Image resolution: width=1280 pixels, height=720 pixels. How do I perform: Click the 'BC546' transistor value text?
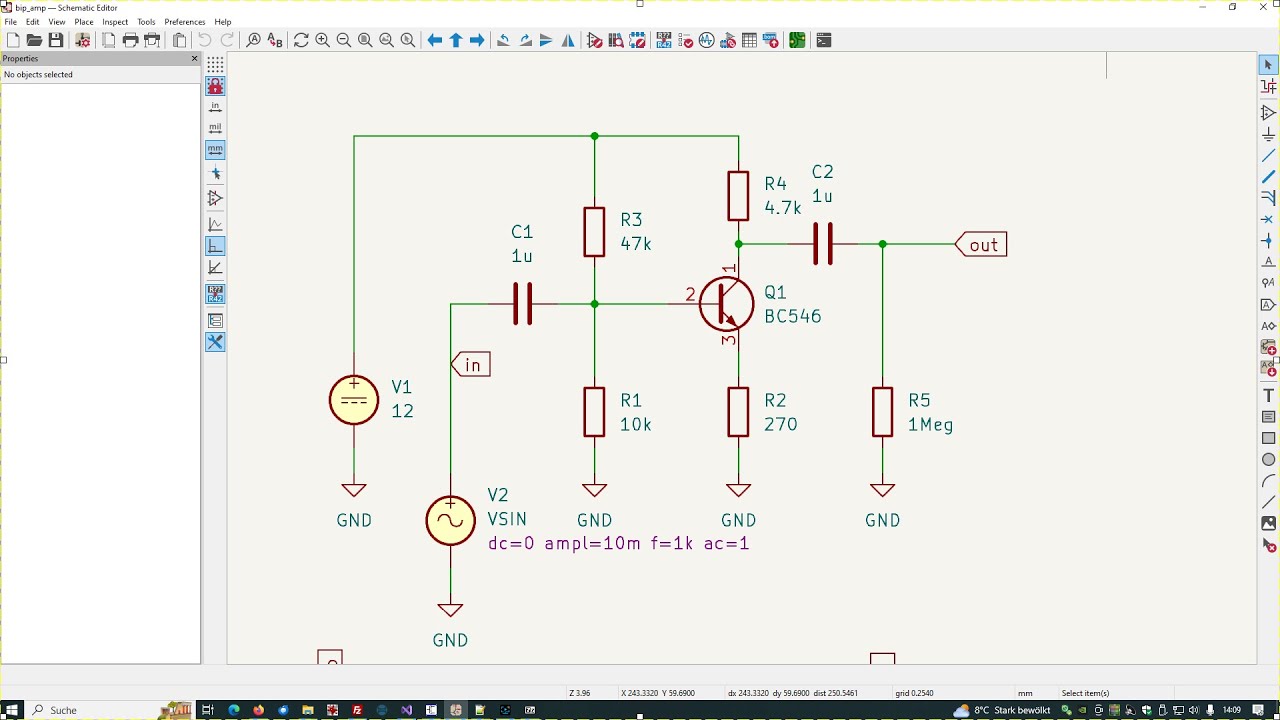coord(793,316)
